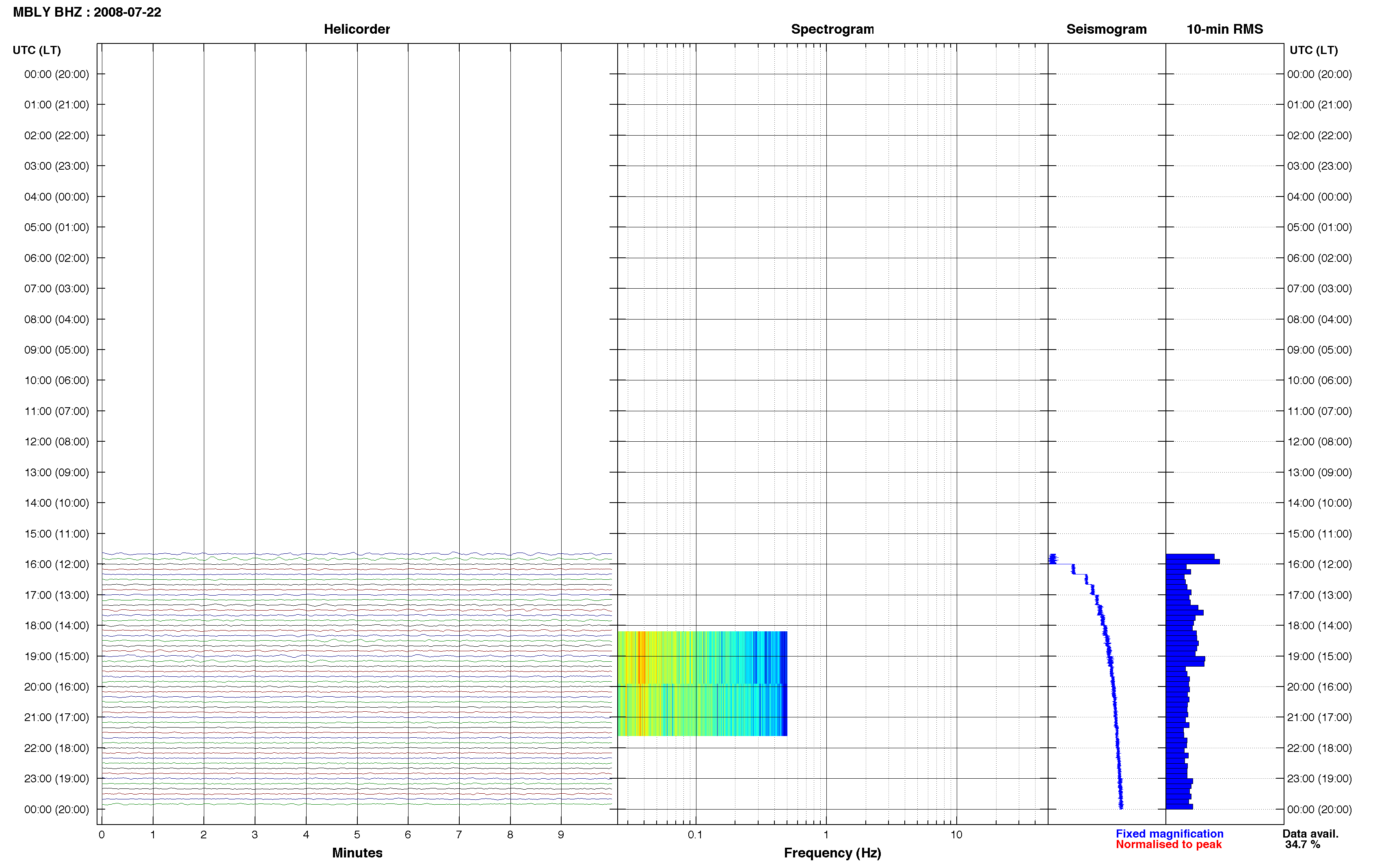The height and width of the screenshot is (868, 1388).
Task: Click Minutes axis tick label 2
Action: 204,835
